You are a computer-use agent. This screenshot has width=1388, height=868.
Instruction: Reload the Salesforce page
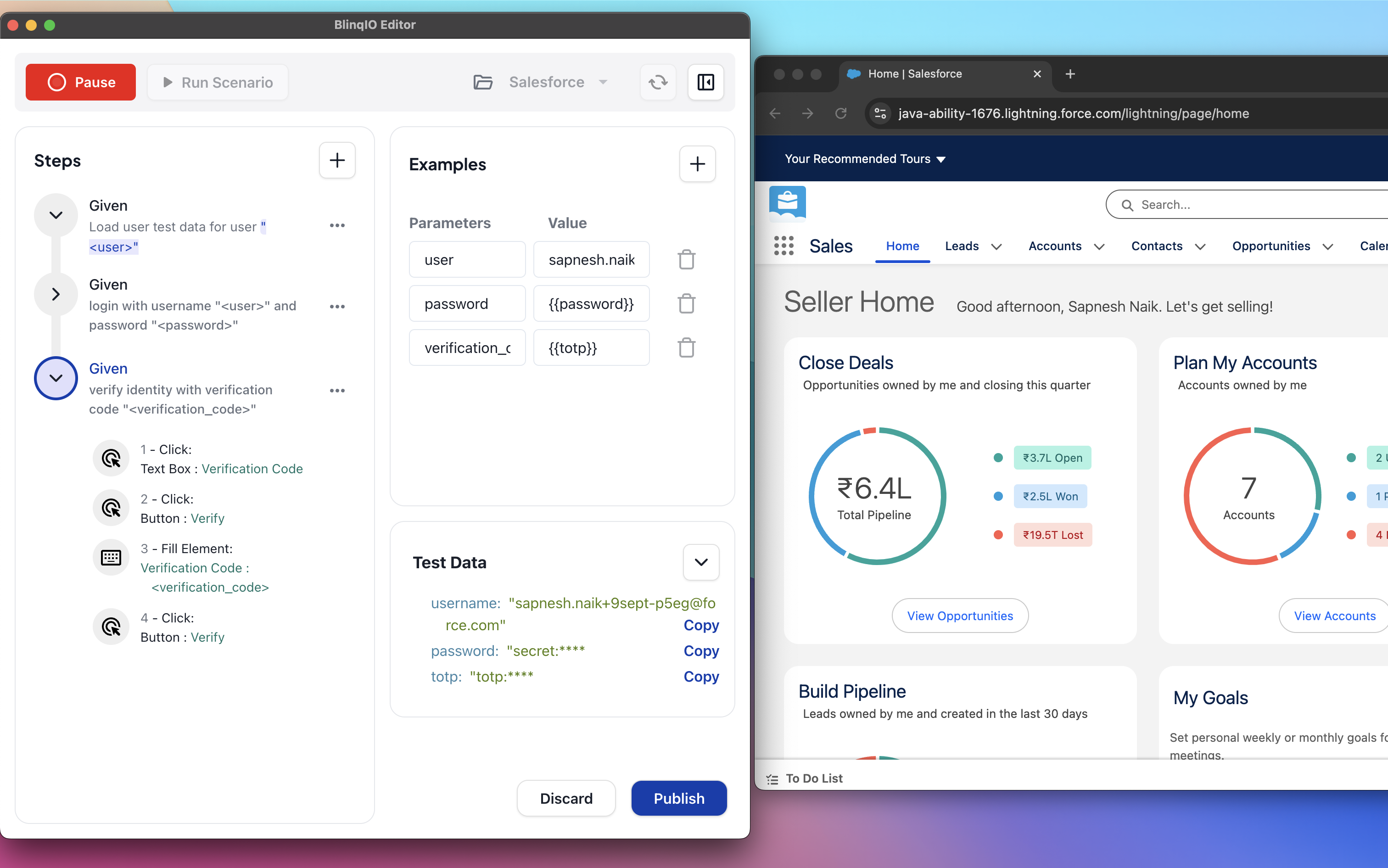coord(840,114)
